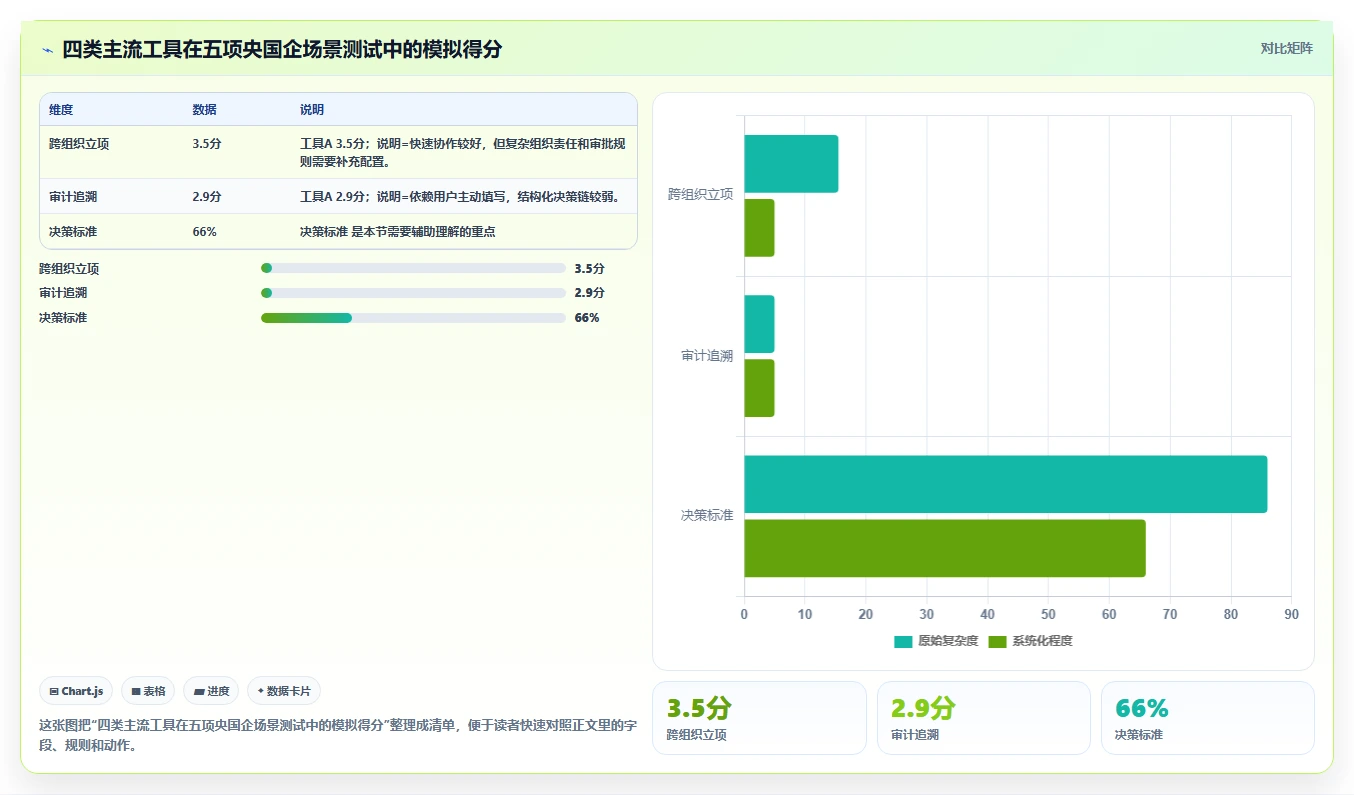Click the caption paragraph starting 这张图把
Image resolution: width=1354 pixels, height=795 pixels.
338,735
